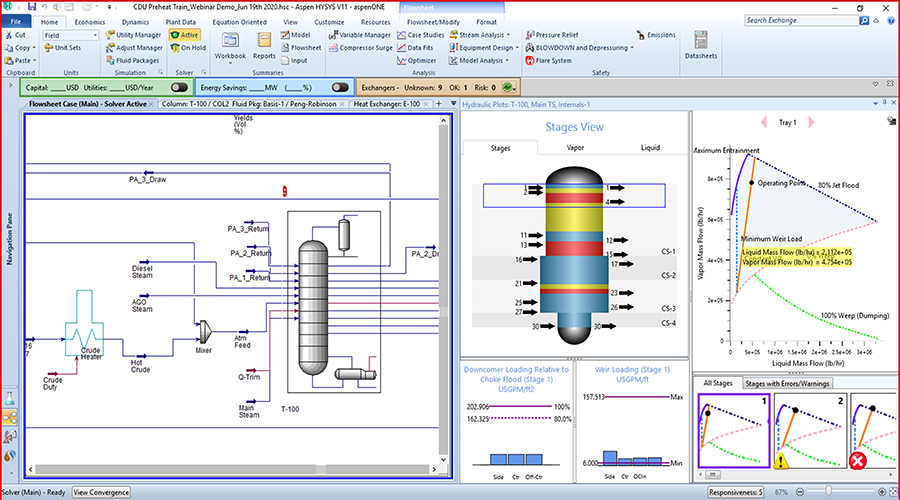Screen dimensions: 900x500
Task: Switch to the Economics ribbon tab
Action: [x=90, y=22]
